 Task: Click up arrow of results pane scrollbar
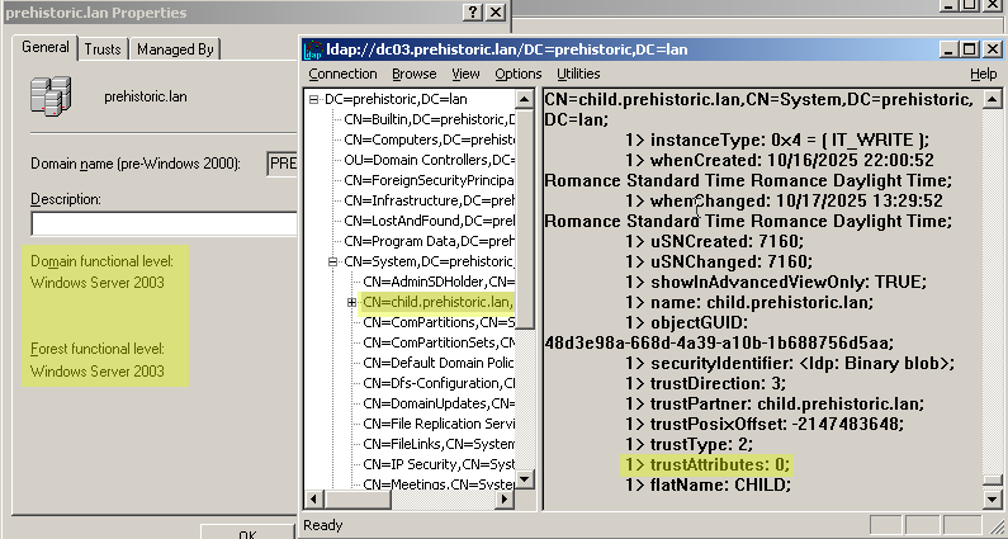(x=992, y=99)
